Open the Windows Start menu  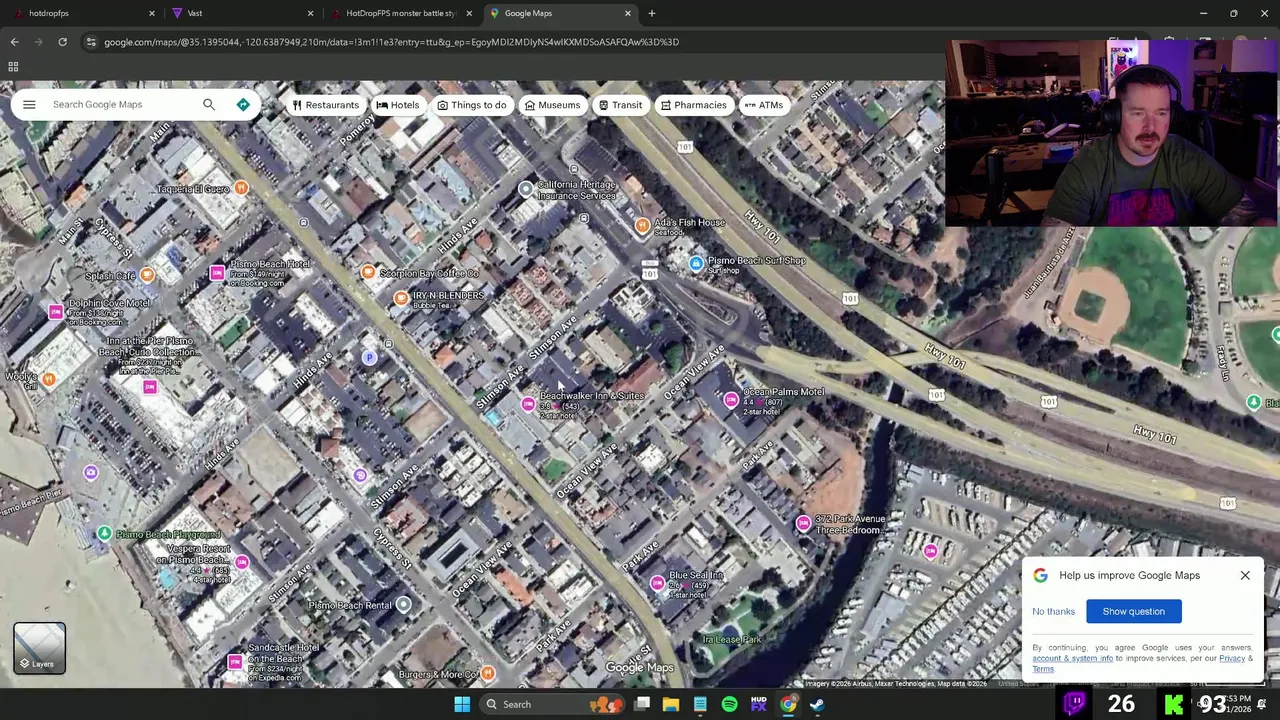click(x=462, y=704)
